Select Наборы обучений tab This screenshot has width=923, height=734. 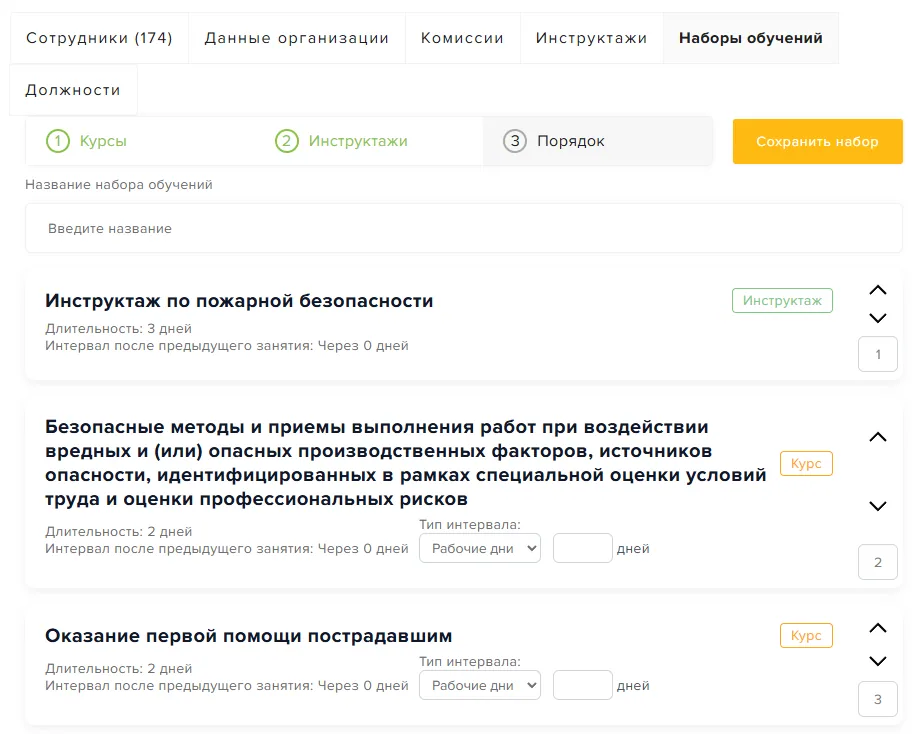coord(751,38)
